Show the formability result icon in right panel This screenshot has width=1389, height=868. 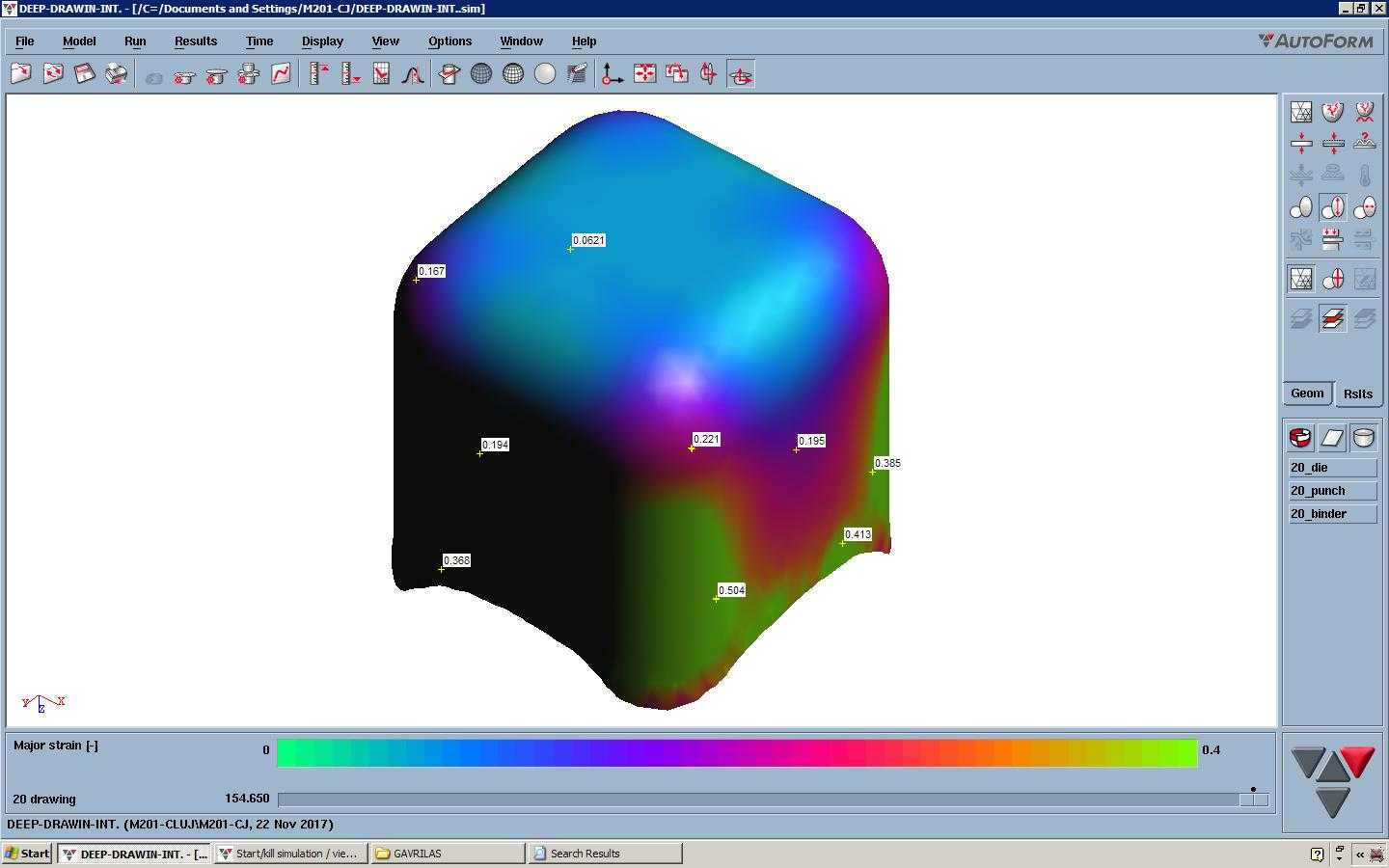1333,112
